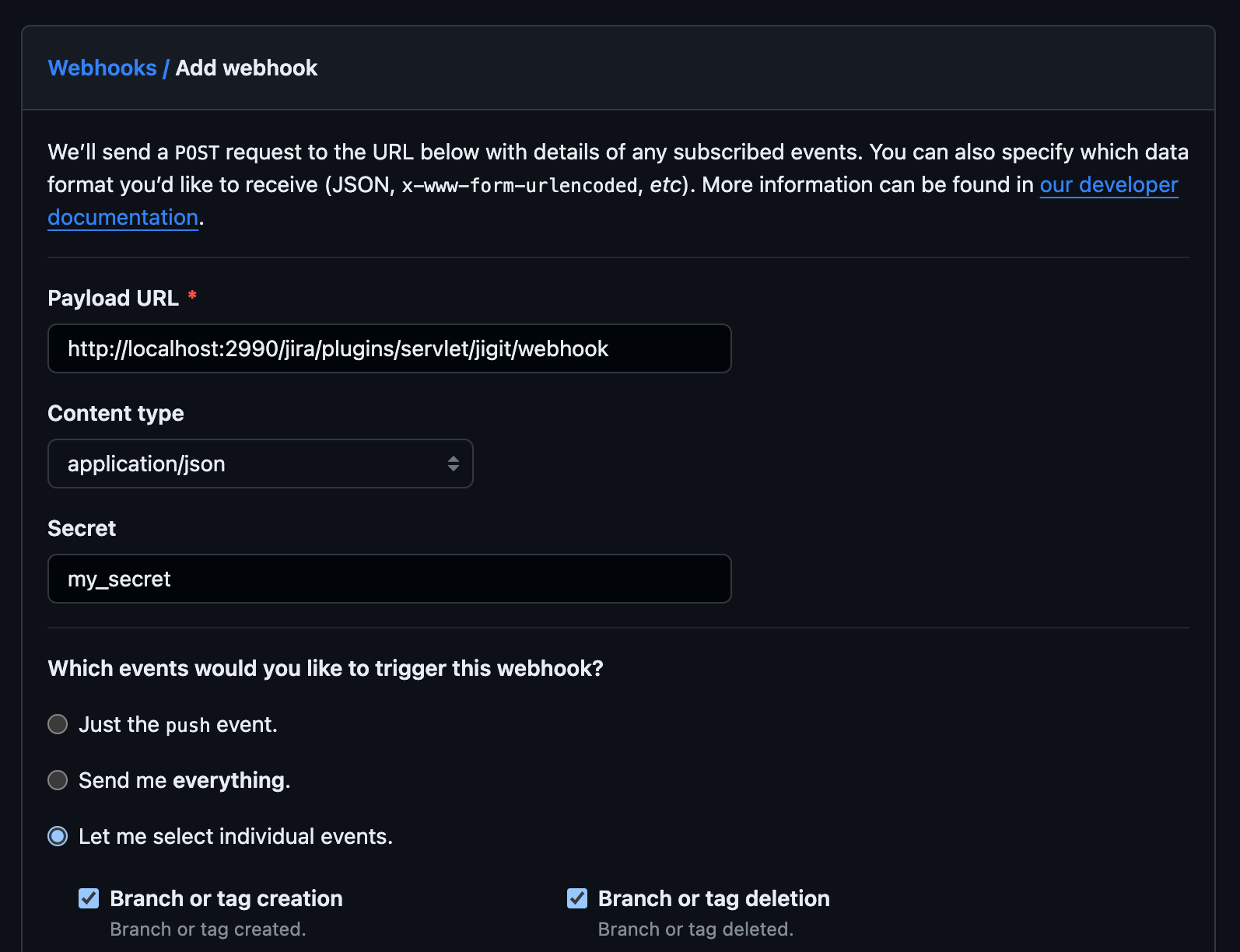Focus the Secret input field
The height and width of the screenshot is (952, 1240).
(x=389, y=579)
